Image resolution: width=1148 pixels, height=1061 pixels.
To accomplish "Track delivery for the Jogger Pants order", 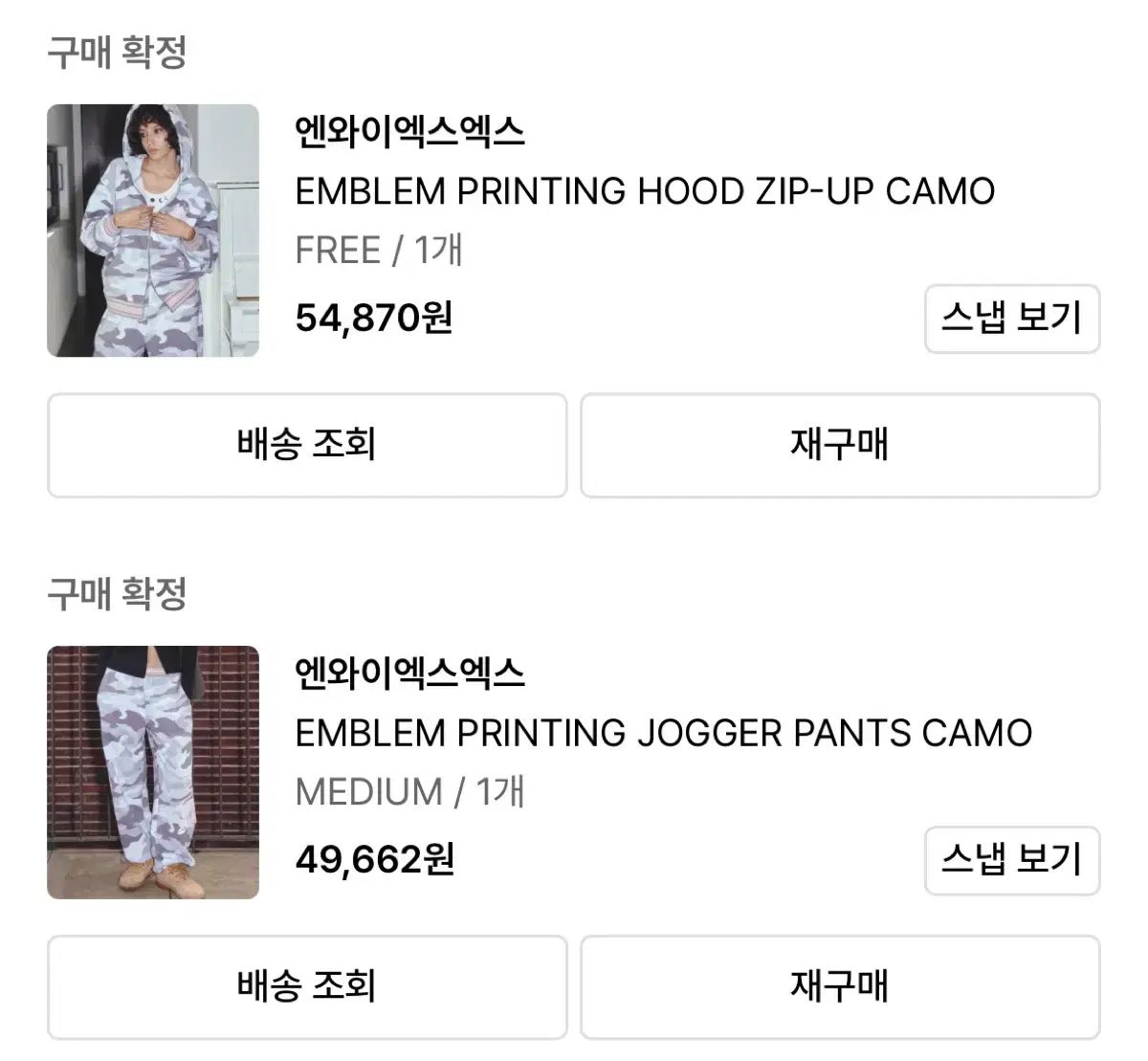I will click(307, 986).
